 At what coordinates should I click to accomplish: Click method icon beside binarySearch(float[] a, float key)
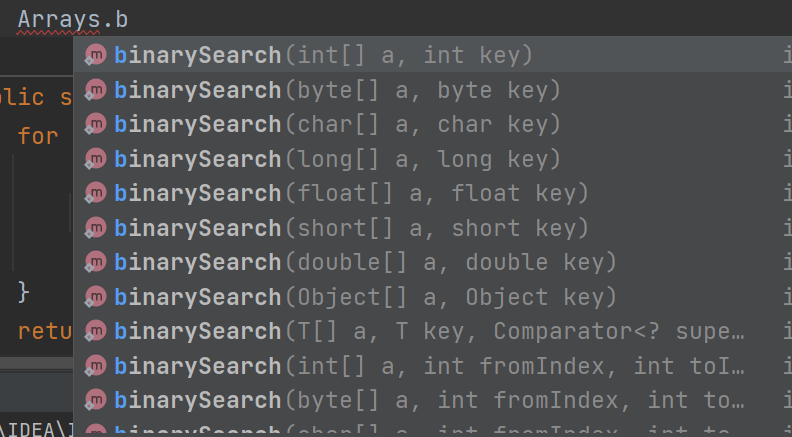point(95,193)
